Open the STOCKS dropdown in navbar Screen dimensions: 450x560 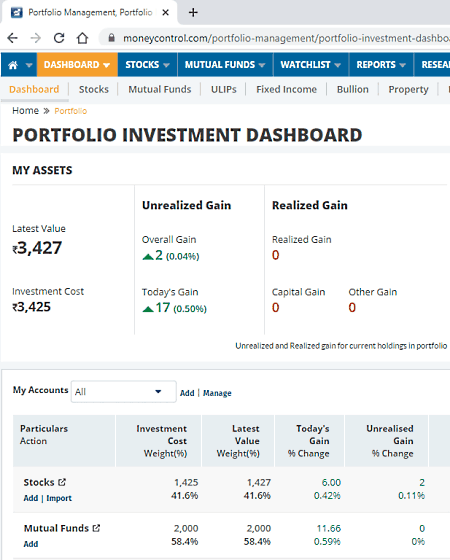pos(148,65)
